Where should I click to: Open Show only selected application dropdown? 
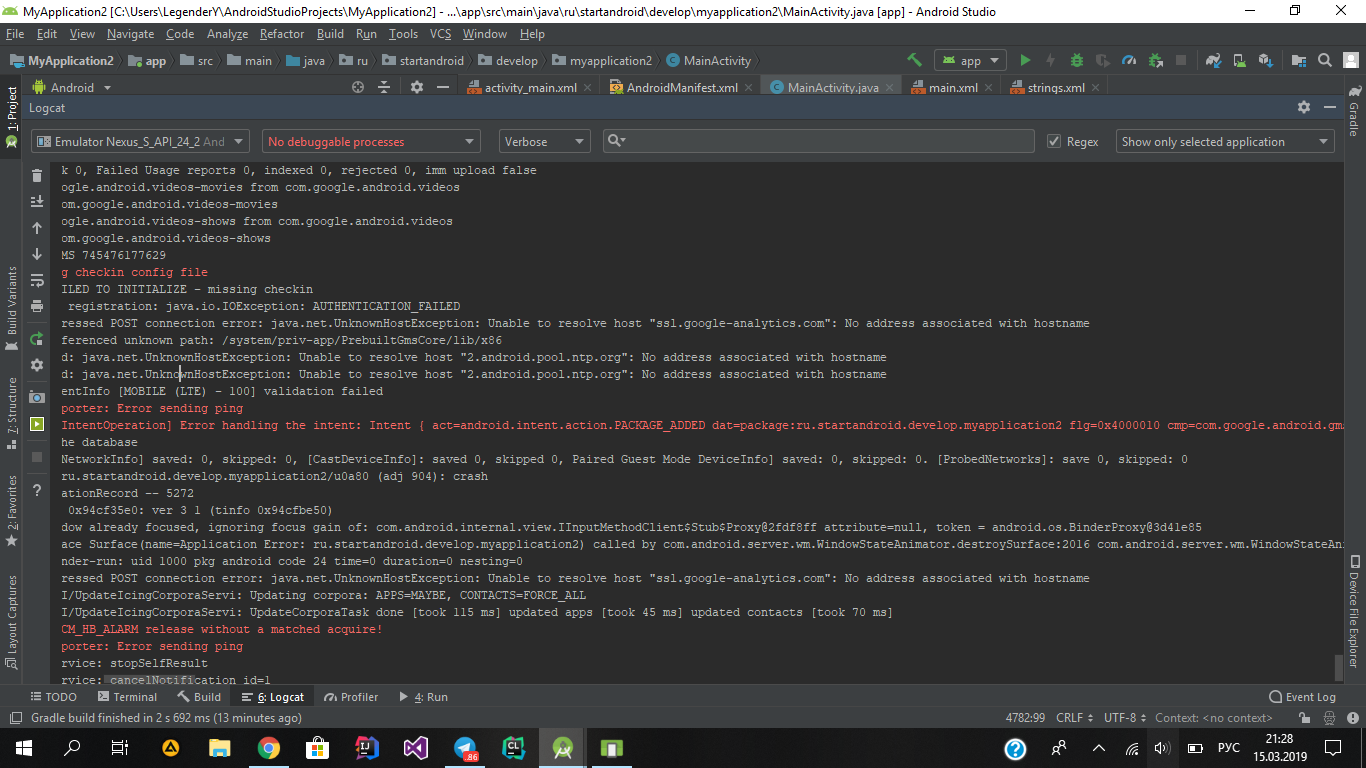pyautogui.click(x=1224, y=141)
